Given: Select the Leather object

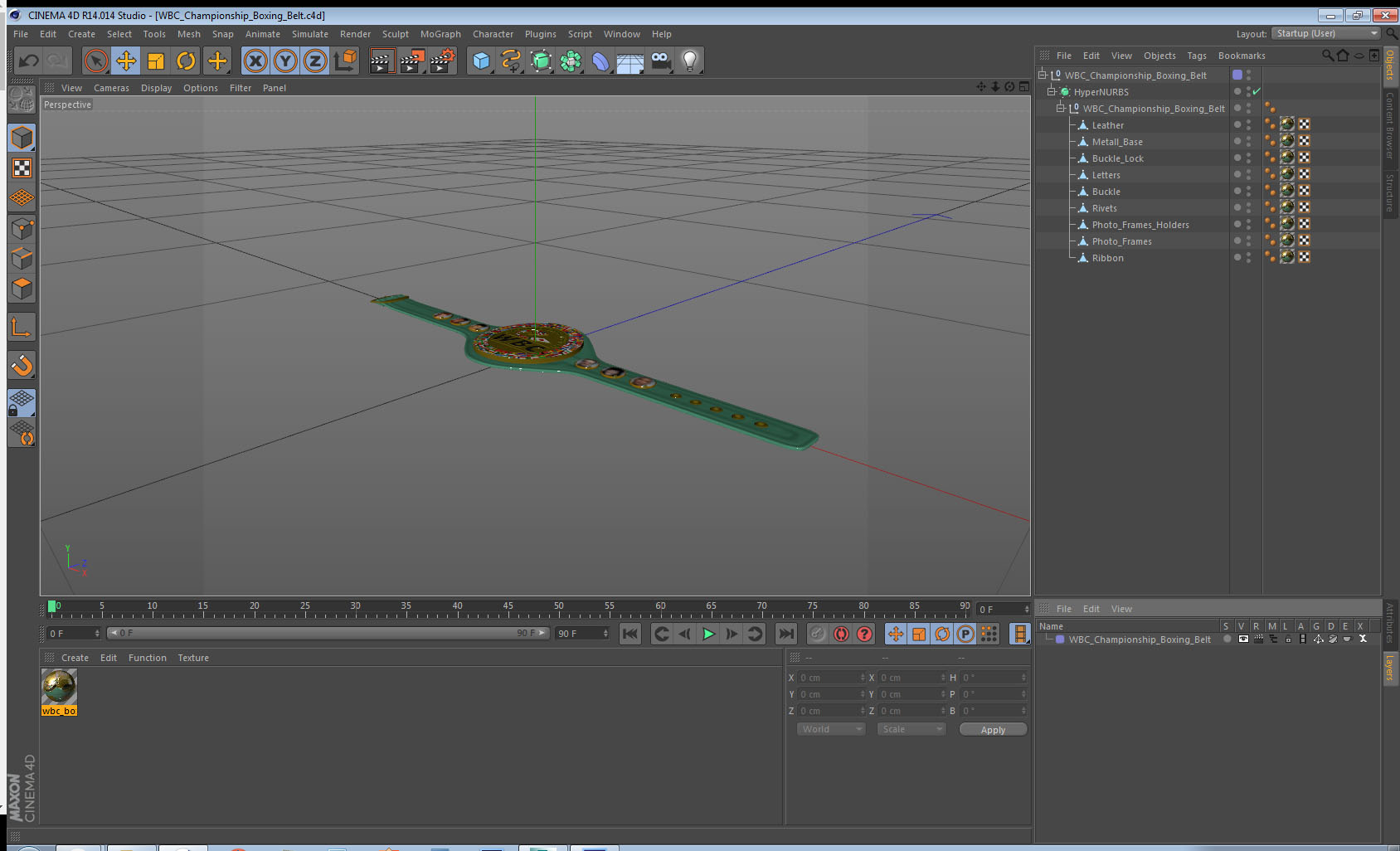Looking at the screenshot, I should pos(1107,125).
